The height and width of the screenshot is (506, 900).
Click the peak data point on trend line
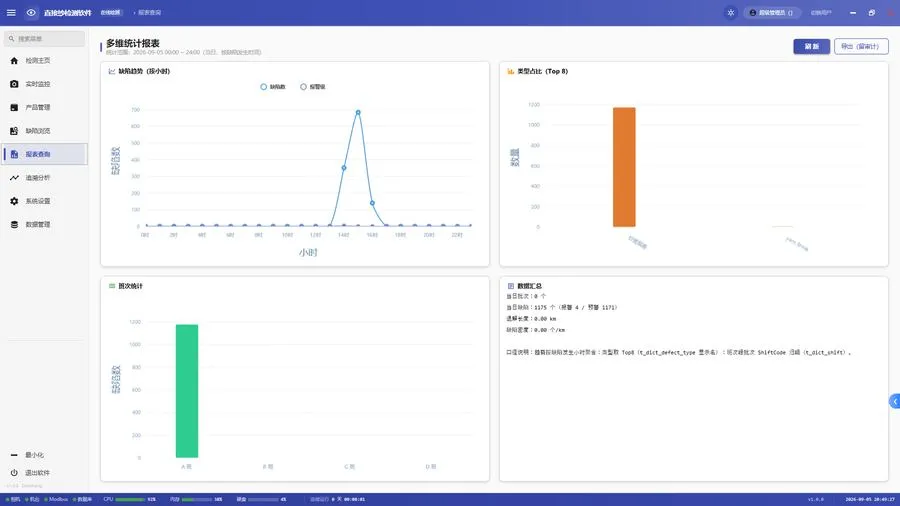(x=358, y=112)
